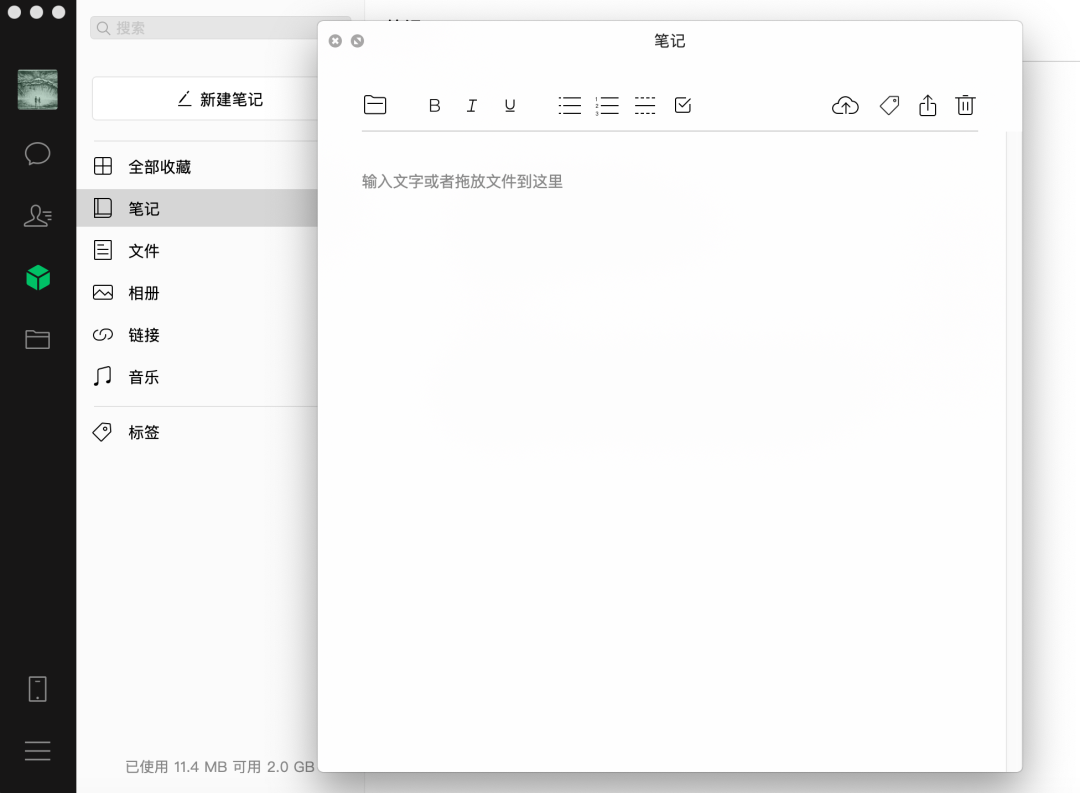Screen dimensions: 1080x793
Task: Click the cloud upload icon
Action: (845, 105)
